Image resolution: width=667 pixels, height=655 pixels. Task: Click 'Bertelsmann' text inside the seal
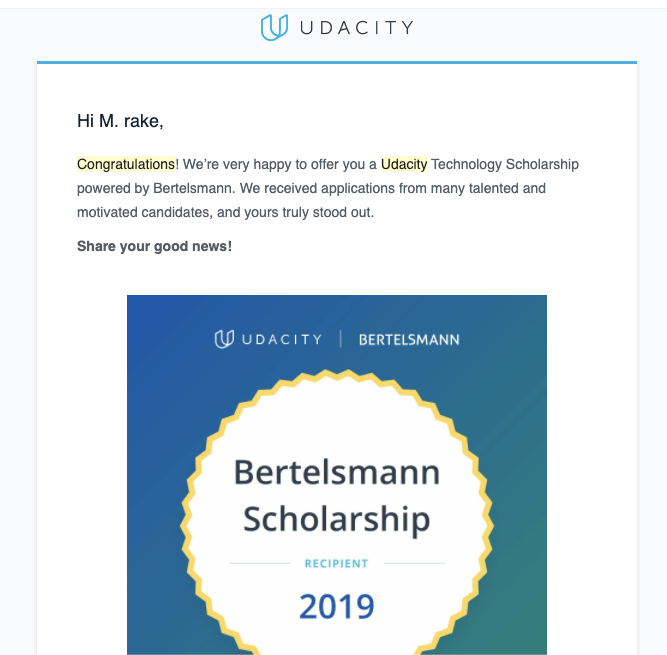click(x=337, y=472)
